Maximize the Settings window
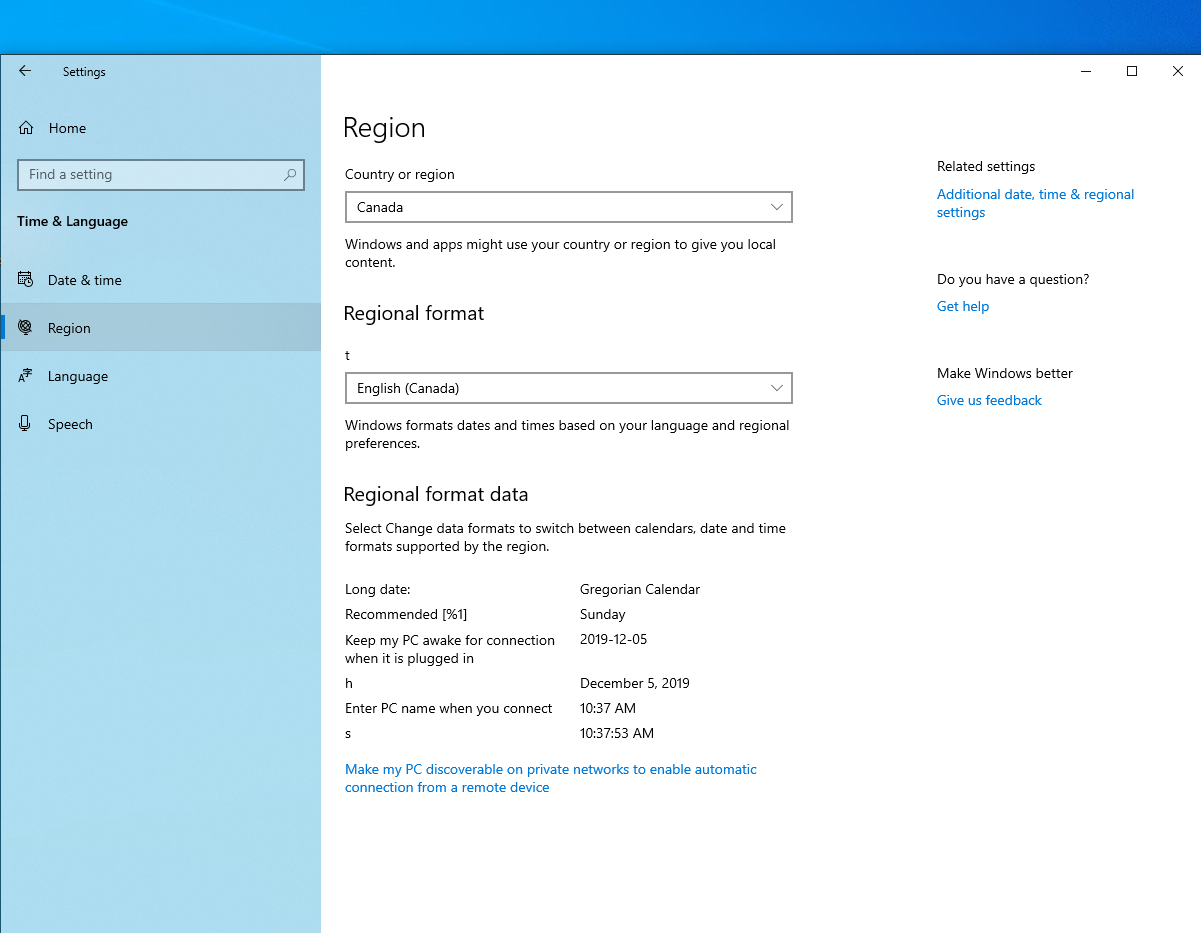Image resolution: width=1201 pixels, height=933 pixels. (x=1132, y=71)
